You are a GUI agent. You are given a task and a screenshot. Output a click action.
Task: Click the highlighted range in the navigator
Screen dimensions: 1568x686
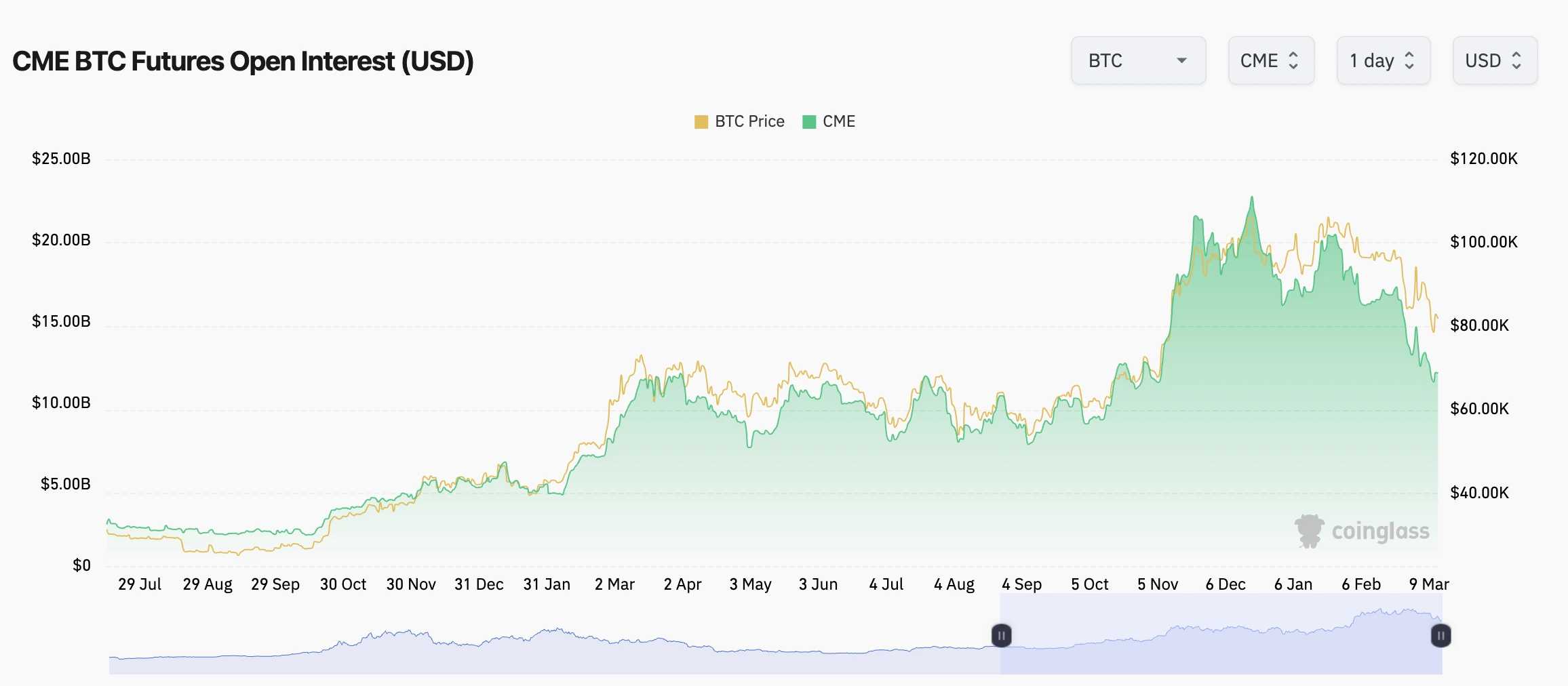coord(1221,634)
